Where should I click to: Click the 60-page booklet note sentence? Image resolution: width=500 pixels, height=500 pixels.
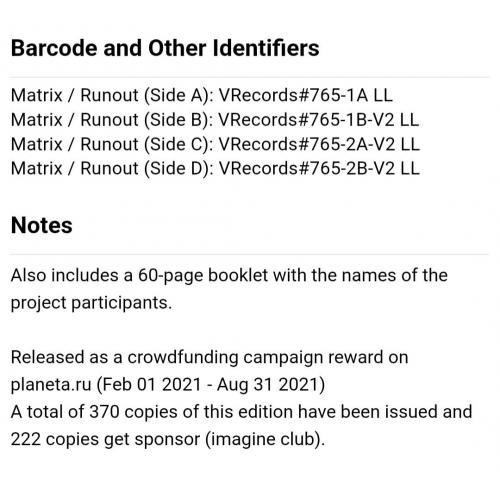(x=229, y=289)
